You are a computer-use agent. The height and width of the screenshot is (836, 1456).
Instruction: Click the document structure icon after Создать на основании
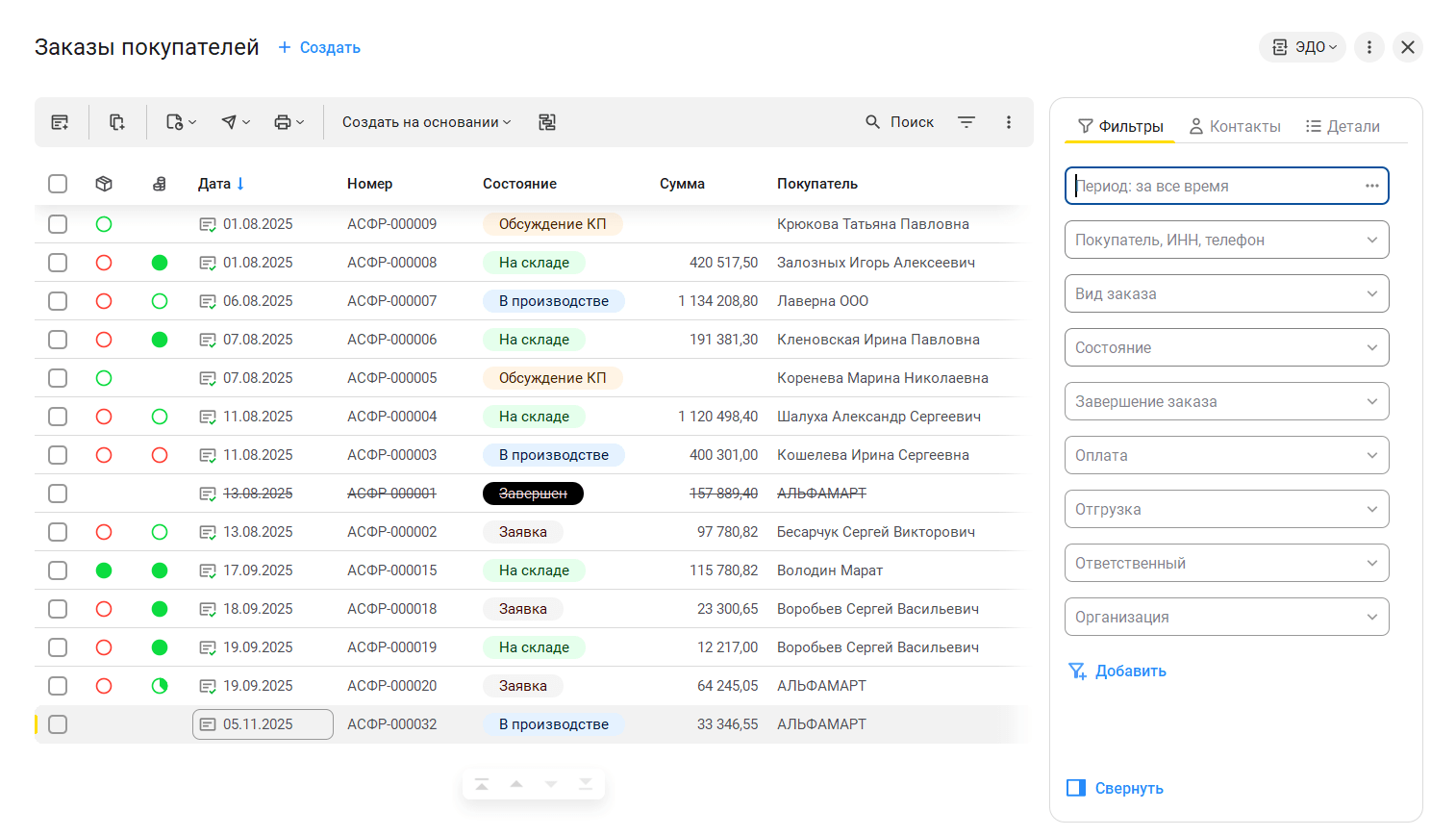[547, 122]
